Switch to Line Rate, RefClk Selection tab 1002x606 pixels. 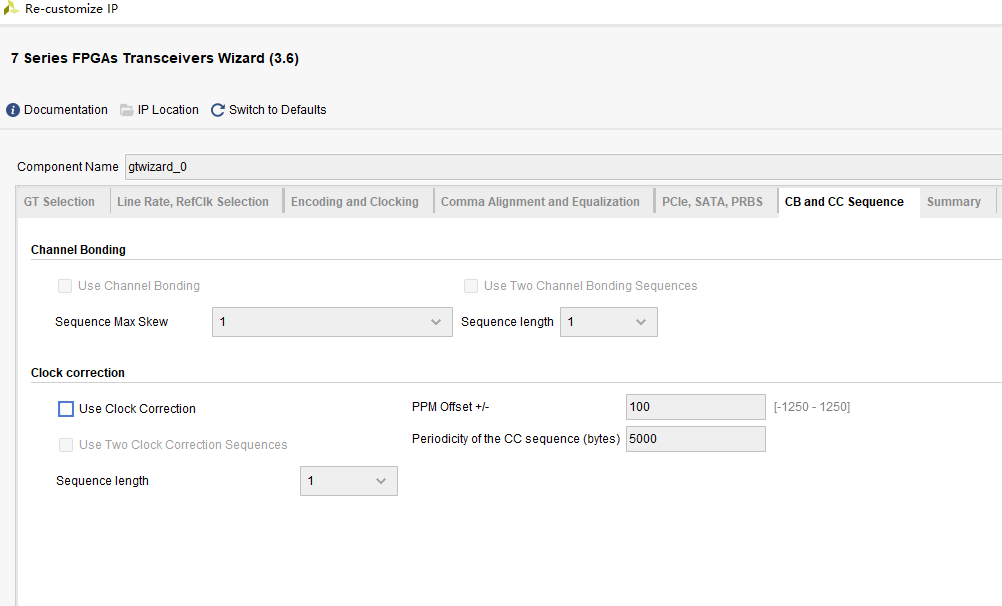click(x=193, y=202)
